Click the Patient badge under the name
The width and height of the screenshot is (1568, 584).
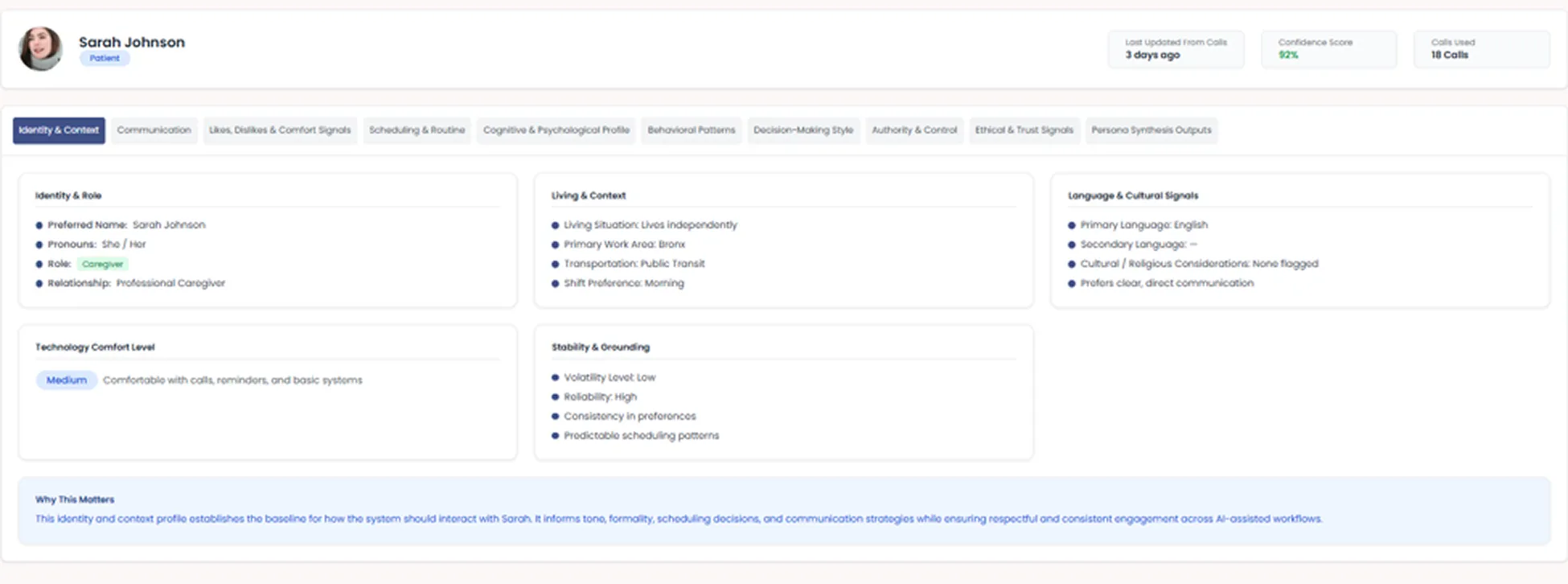[x=105, y=59]
